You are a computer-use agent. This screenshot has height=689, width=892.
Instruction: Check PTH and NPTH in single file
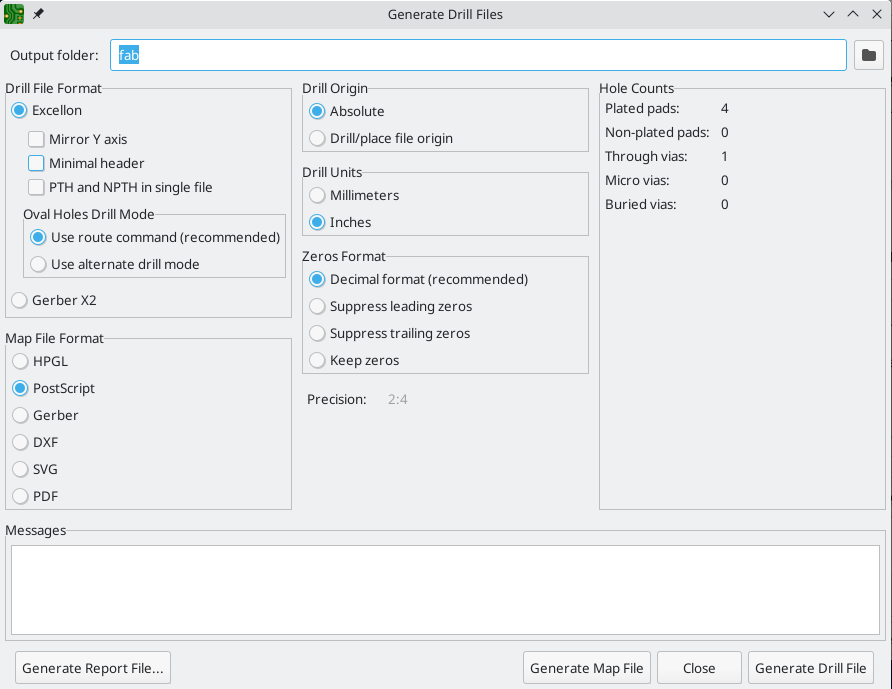point(37,187)
